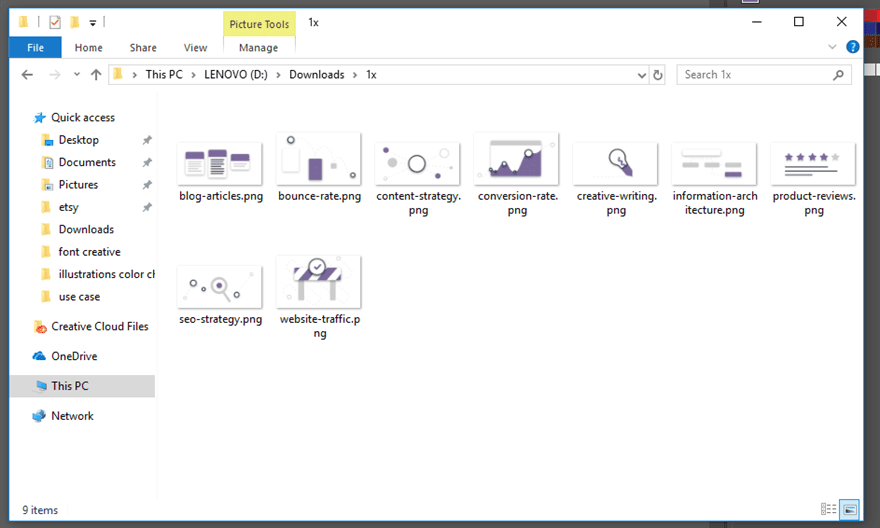Open the recent locations dropdown arrow
Viewport: 880px width, 528px height.
[x=76, y=75]
